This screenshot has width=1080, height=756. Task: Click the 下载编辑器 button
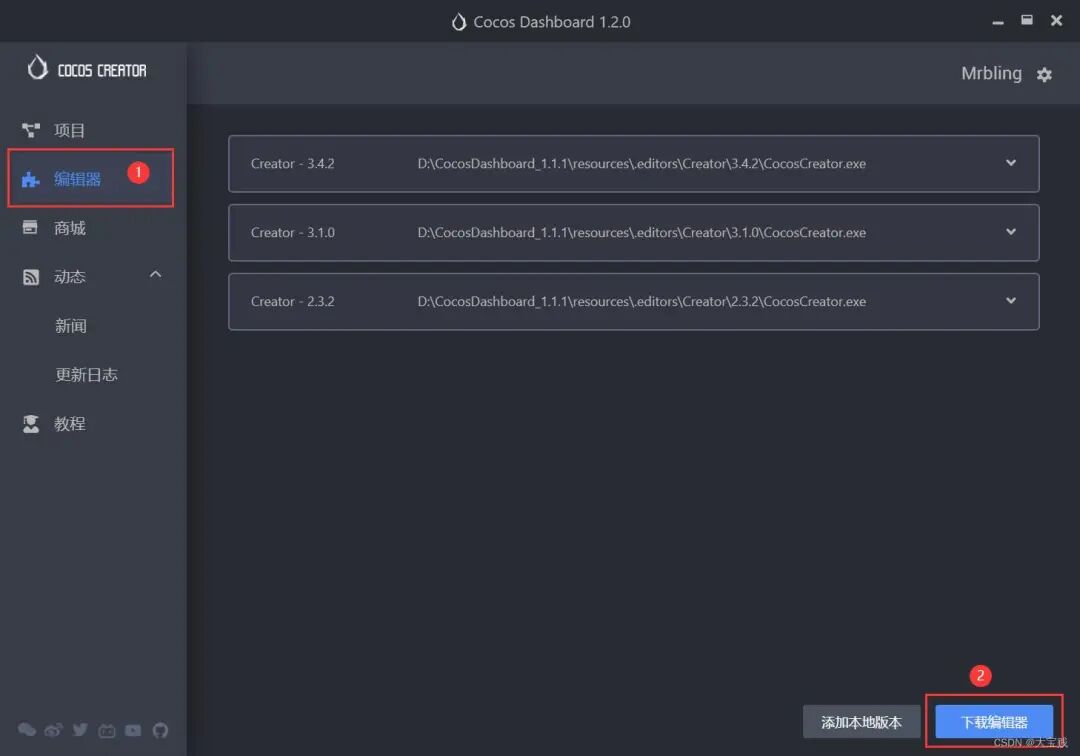[994, 722]
